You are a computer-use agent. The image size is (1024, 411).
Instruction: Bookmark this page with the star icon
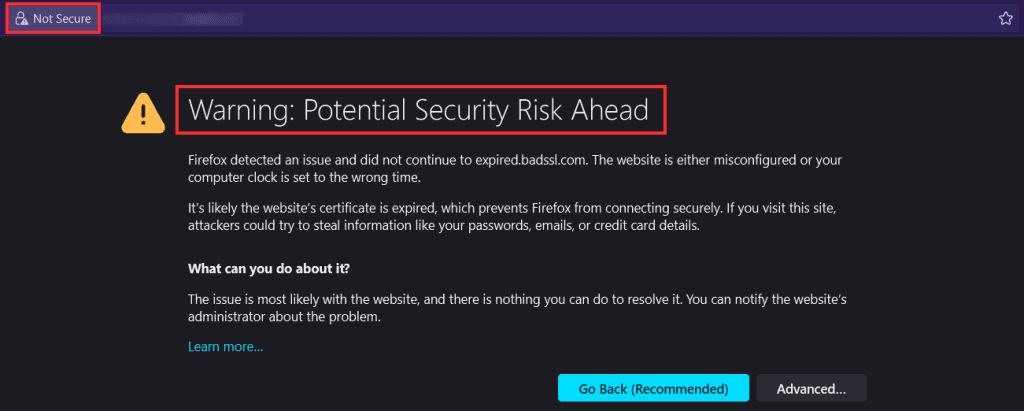pos(1006,19)
